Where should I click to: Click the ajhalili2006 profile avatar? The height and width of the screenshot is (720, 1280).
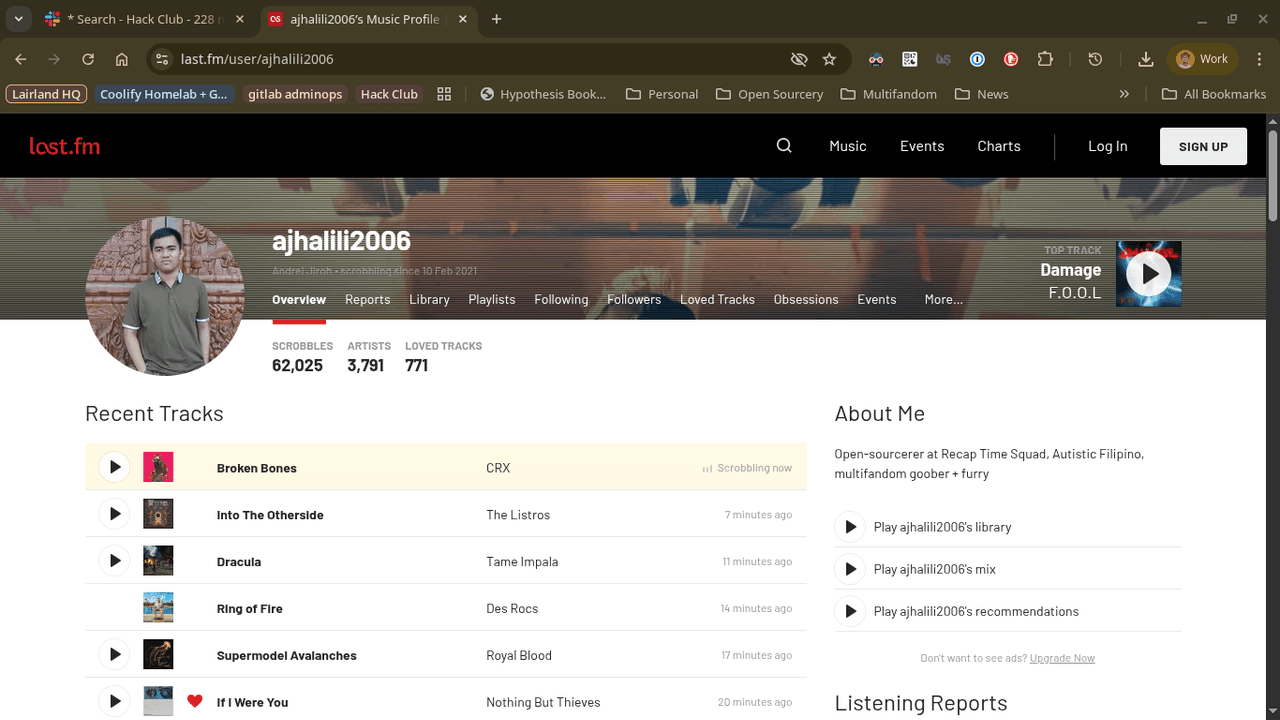(165, 296)
